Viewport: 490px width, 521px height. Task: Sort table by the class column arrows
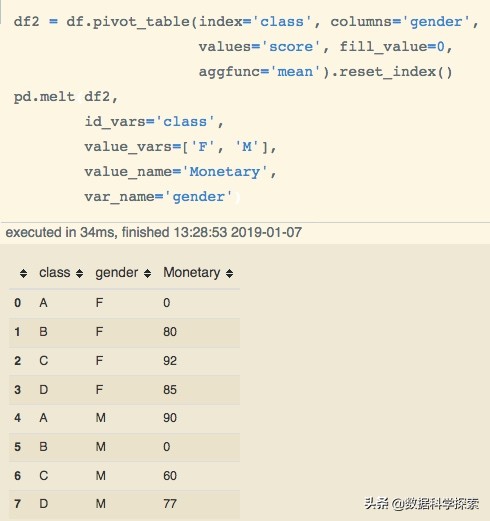(79, 274)
